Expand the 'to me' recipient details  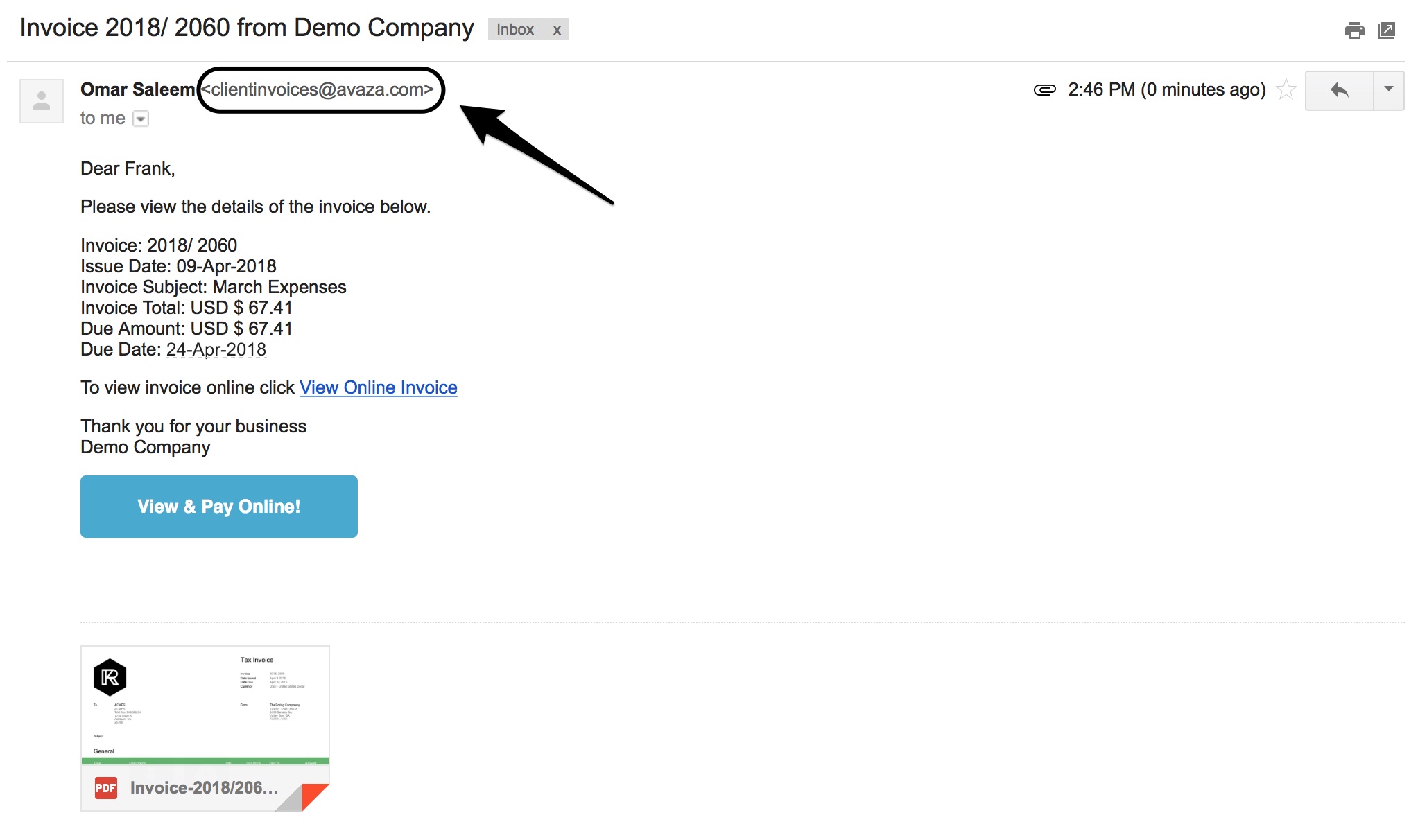141,119
